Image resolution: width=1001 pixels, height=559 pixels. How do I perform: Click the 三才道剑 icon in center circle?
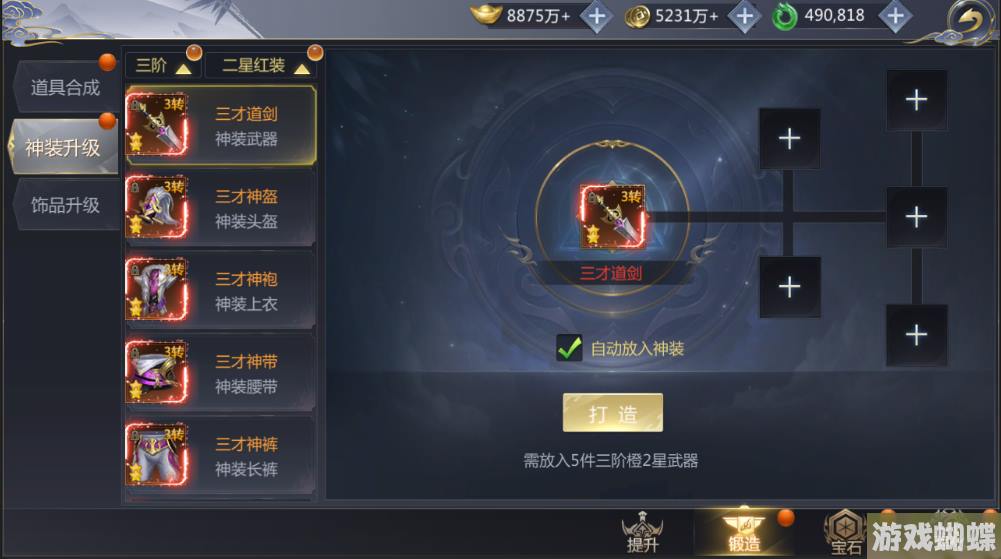(x=612, y=217)
